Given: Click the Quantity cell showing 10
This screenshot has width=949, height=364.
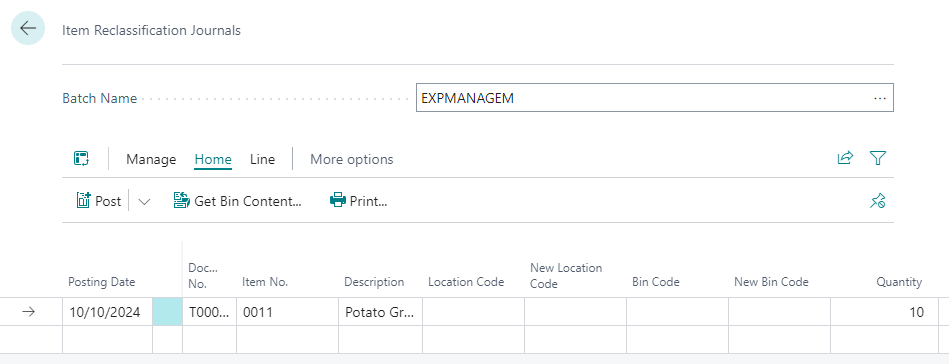Looking at the screenshot, I should pos(884,312).
